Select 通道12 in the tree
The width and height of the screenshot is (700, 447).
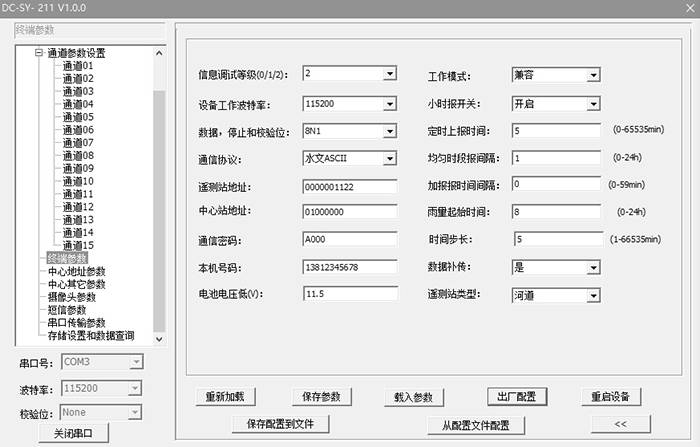[78, 207]
